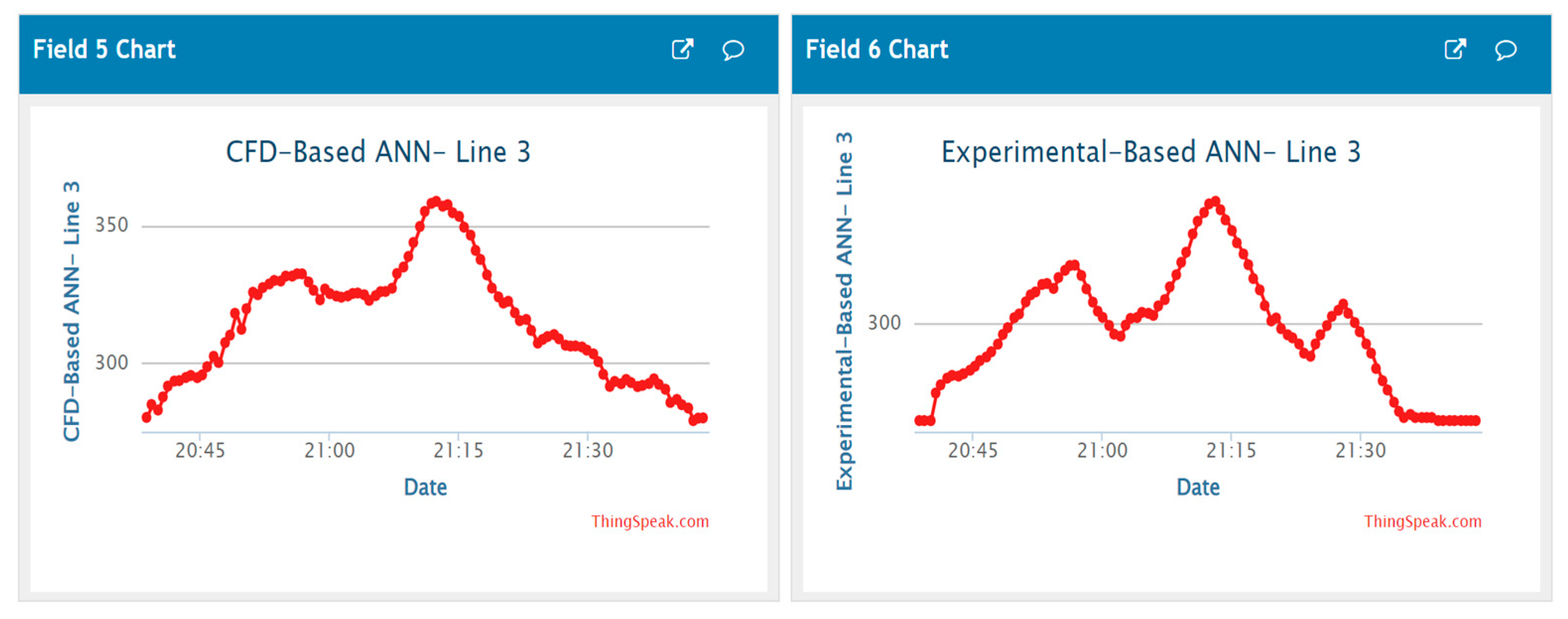This screenshot has height=619, width=1568.
Task: Select the 'CFD-Based ANN- Line 3' chart title
Action: click(x=378, y=152)
